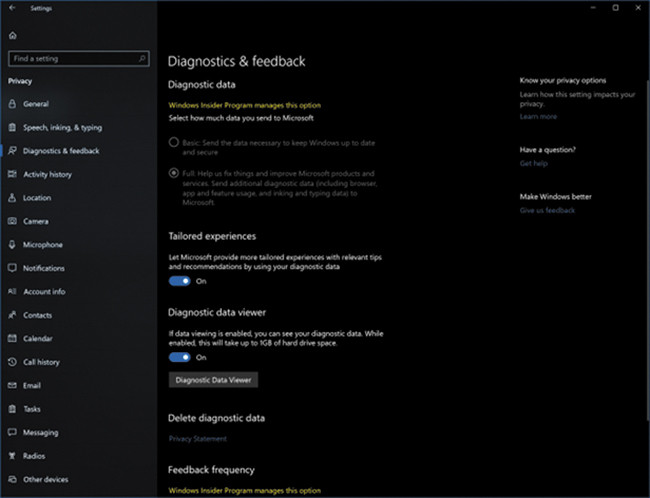Disable the Diagnostic data viewer toggle

coord(179,357)
